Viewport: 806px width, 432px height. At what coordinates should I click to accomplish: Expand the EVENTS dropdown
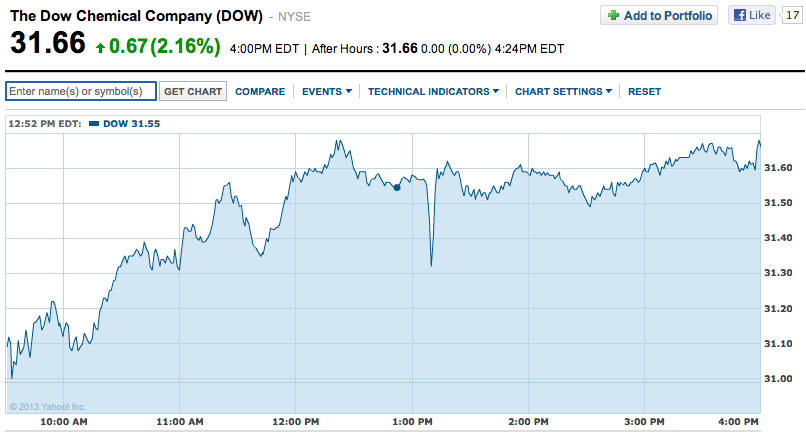pyautogui.click(x=327, y=92)
